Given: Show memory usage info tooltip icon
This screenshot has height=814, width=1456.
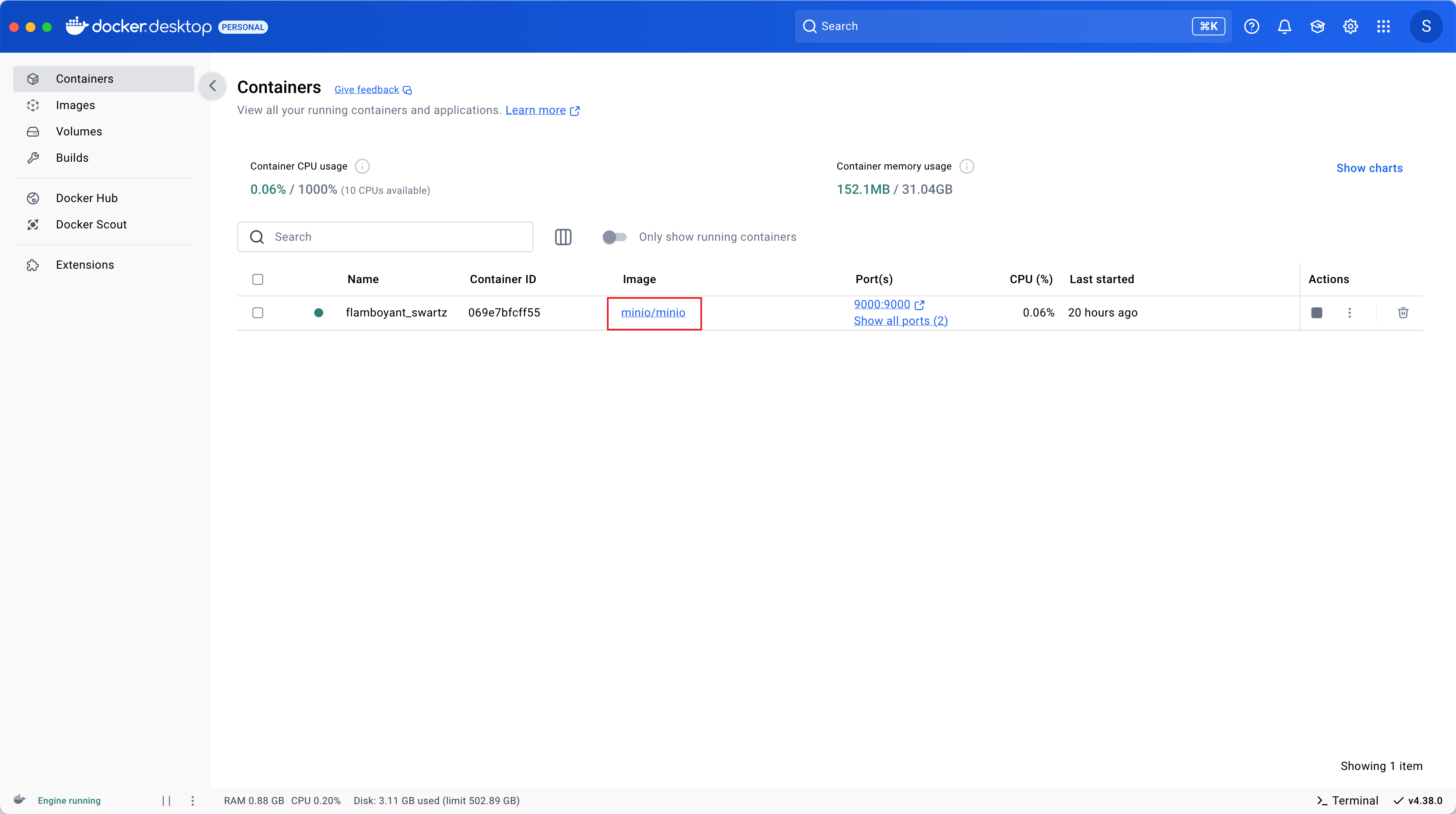Looking at the screenshot, I should pyautogui.click(x=966, y=166).
